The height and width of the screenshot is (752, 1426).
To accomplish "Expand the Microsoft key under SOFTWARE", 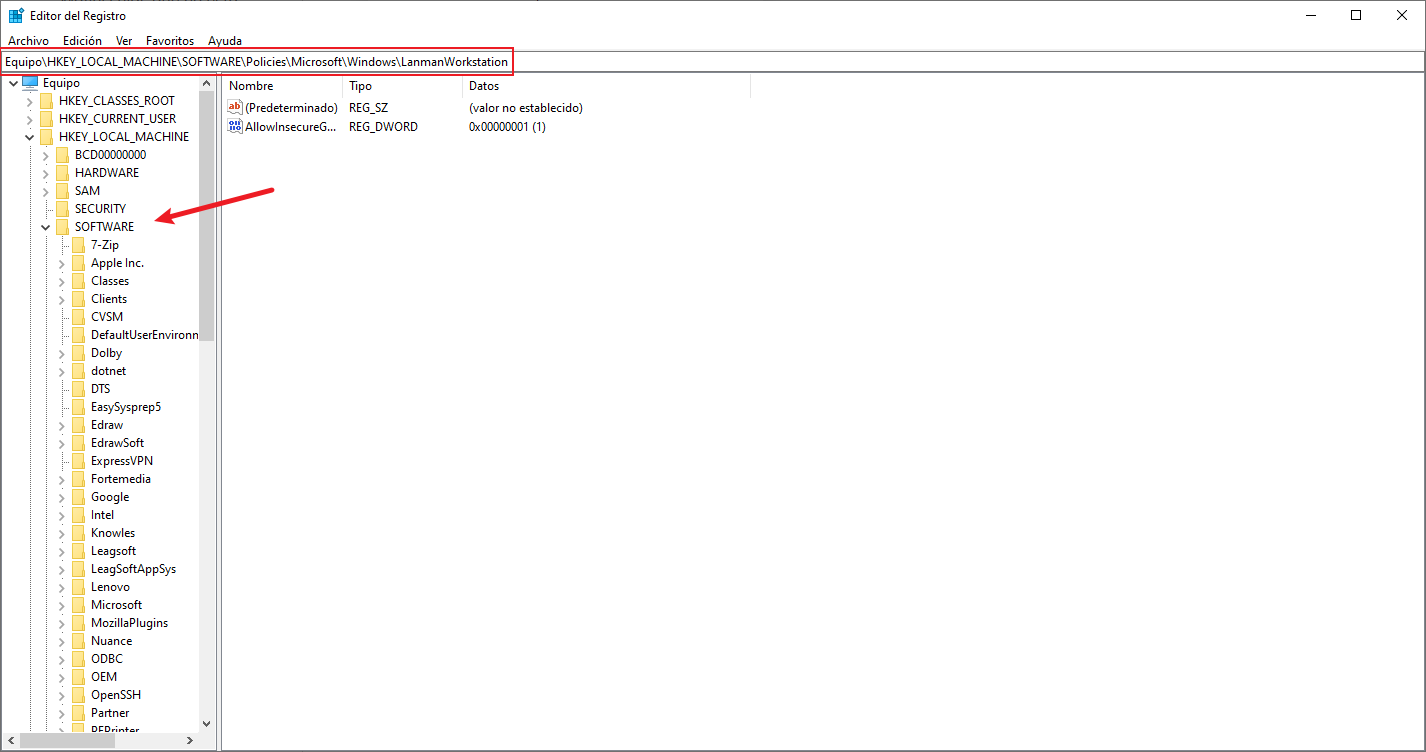I will 62,605.
